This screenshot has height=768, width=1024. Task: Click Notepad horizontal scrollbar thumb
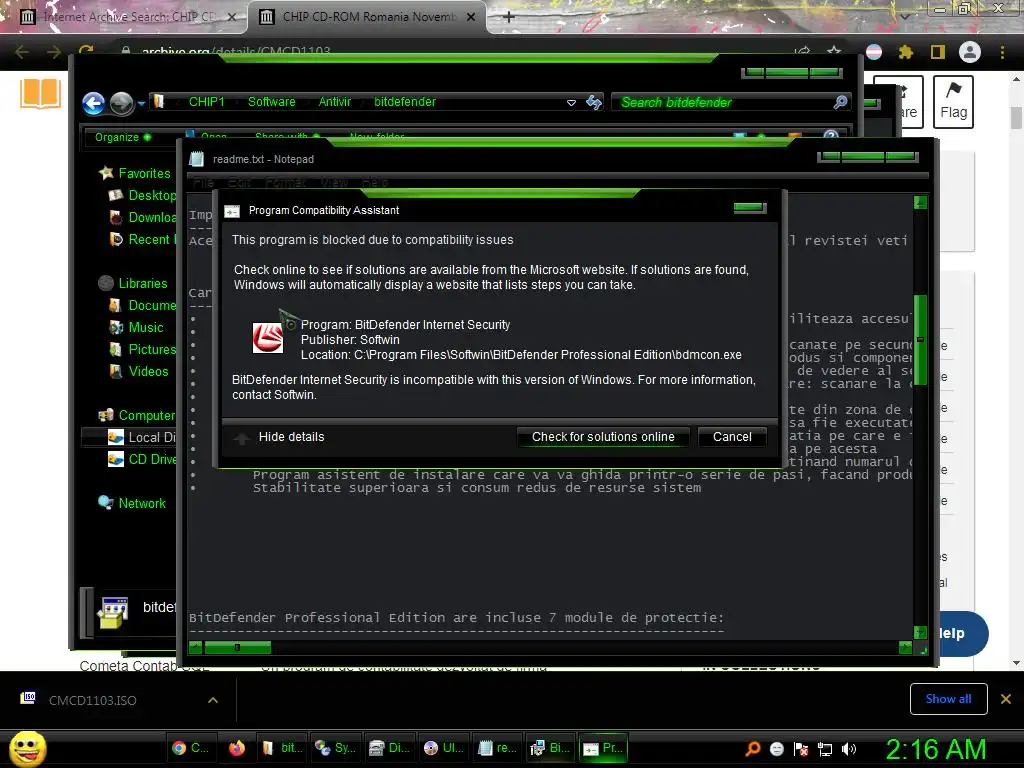click(237, 647)
